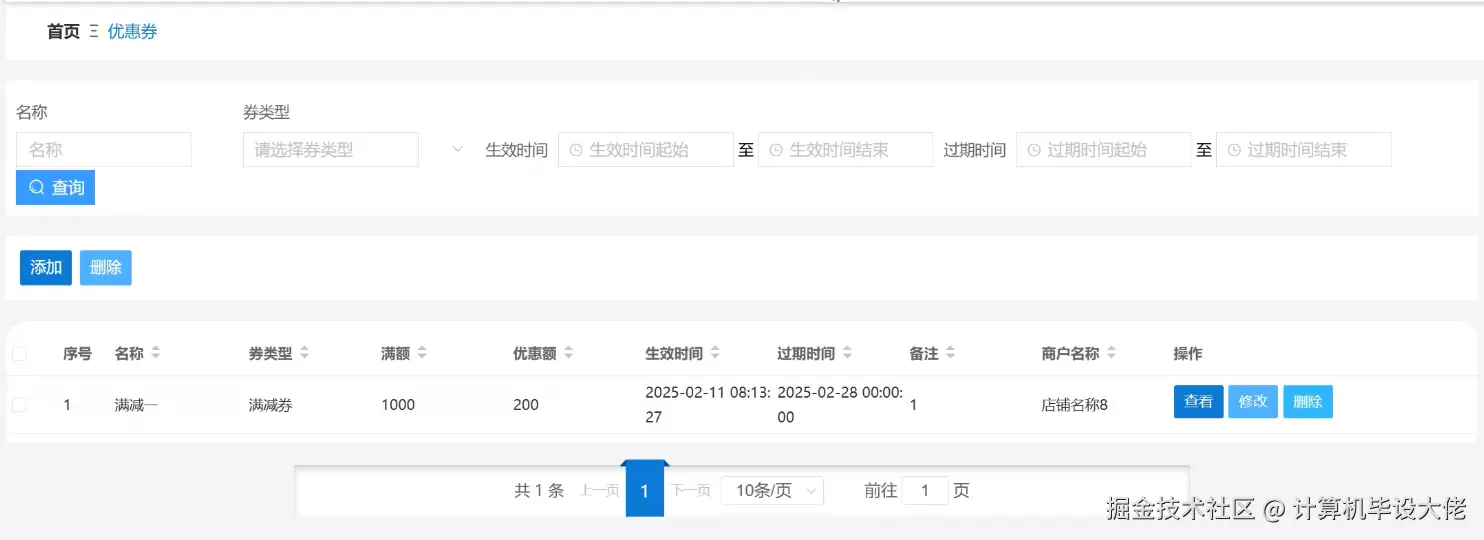The width and height of the screenshot is (1484, 540).
Task: Click 下一页 next page
Action: coord(690,491)
